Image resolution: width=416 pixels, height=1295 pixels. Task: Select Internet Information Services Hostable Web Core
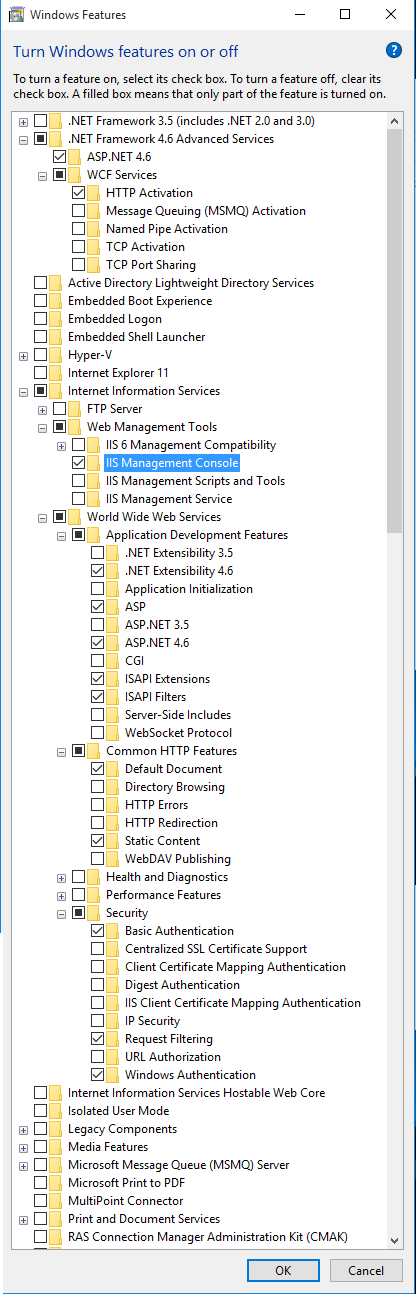pyautogui.click(x=196, y=1093)
